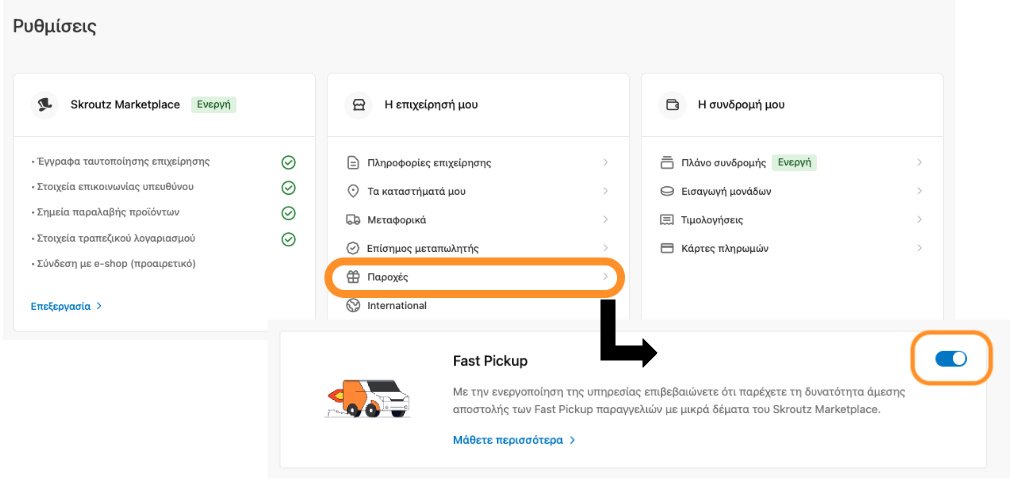The width and height of the screenshot is (1010, 484).
Task: Expand the Παροχές row chevron
Action: pos(605,276)
